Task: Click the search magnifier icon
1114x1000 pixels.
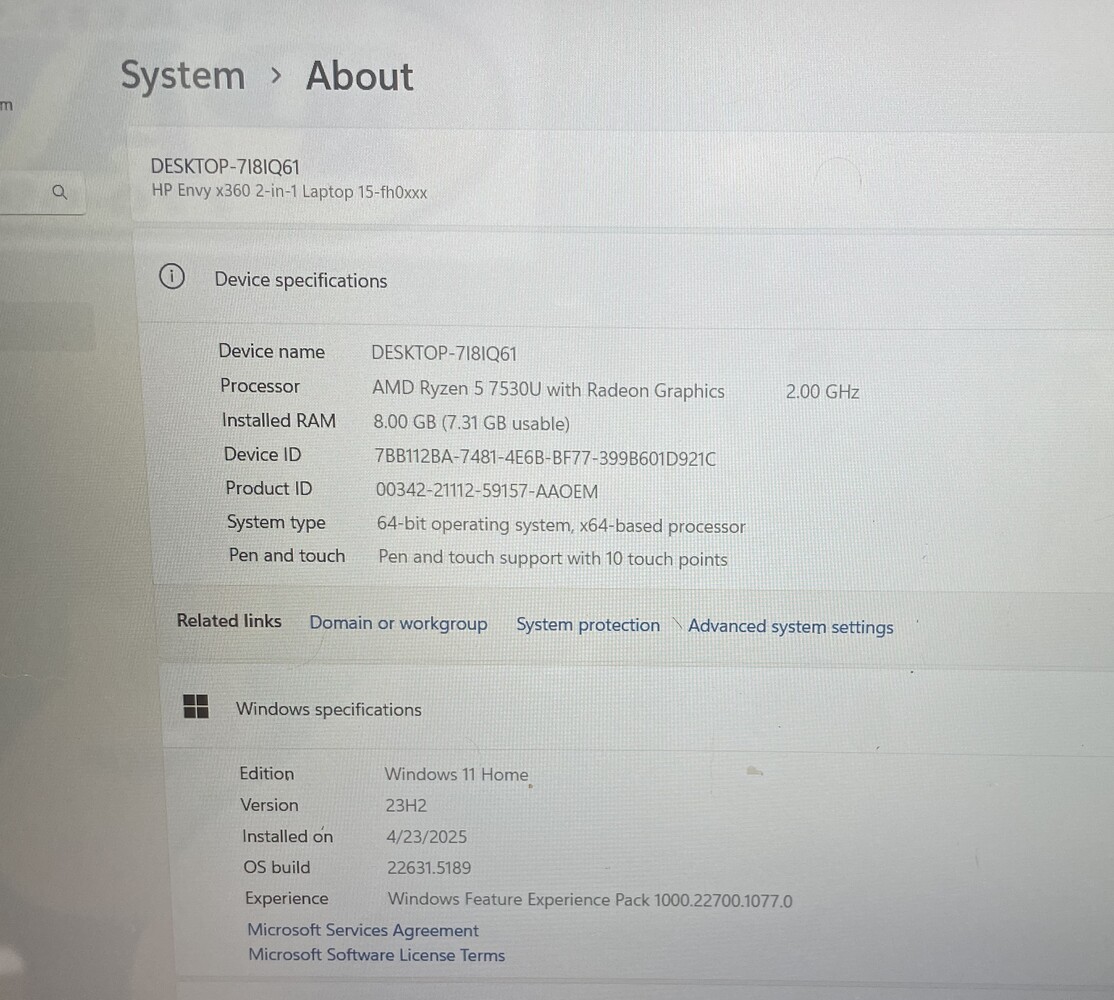Action: (x=60, y=192)
